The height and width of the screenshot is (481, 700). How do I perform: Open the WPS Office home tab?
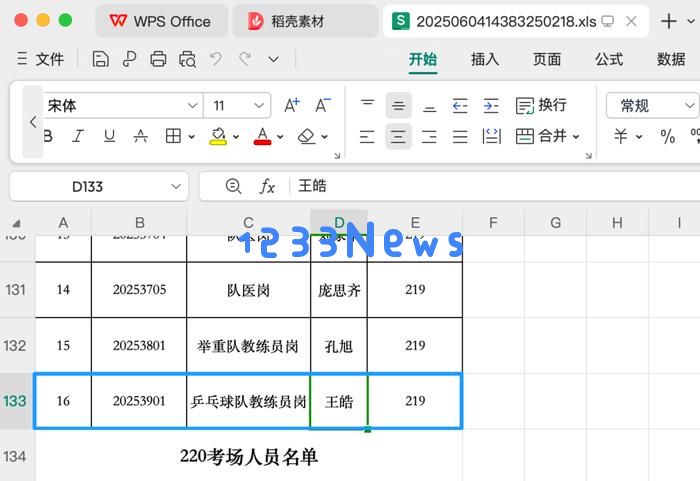(162, 21)
